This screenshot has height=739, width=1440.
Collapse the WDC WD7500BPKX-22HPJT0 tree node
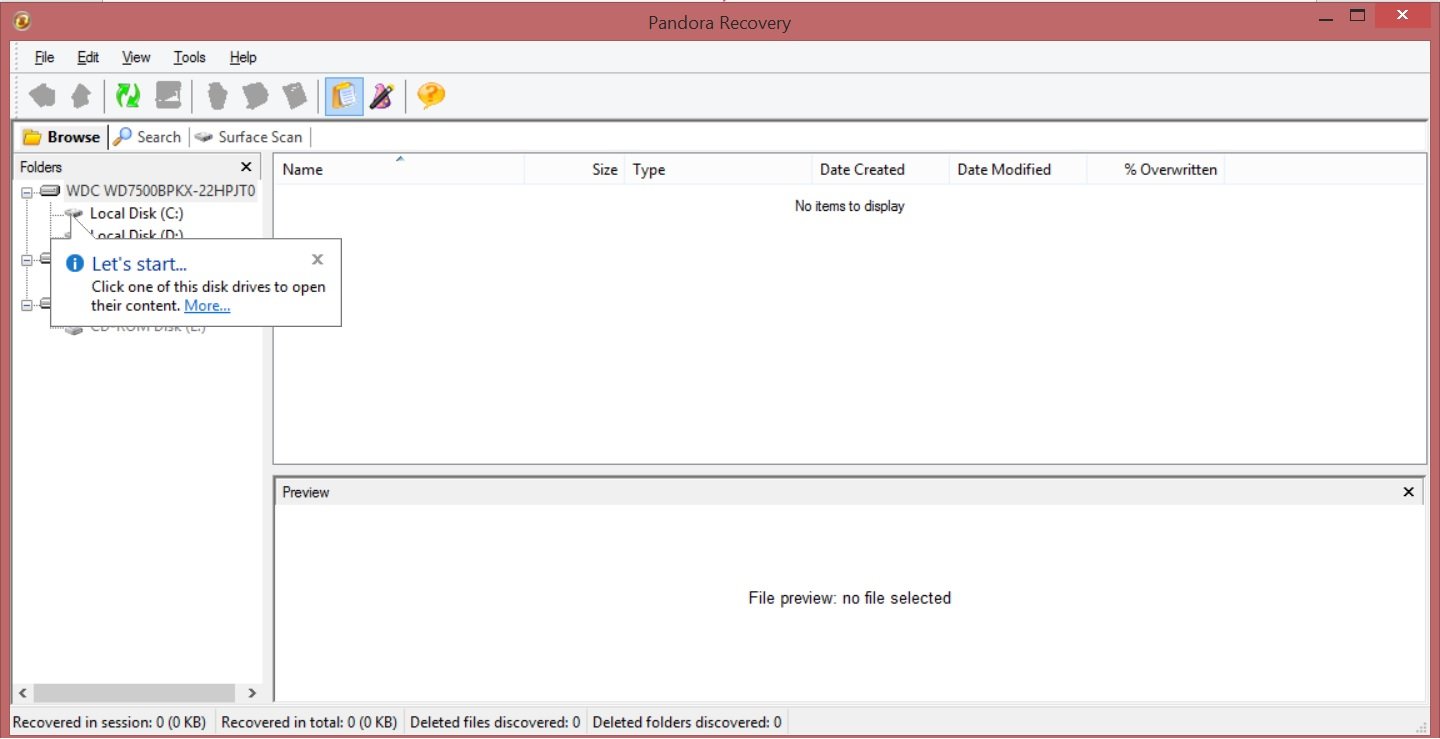[x=27, y=191]
